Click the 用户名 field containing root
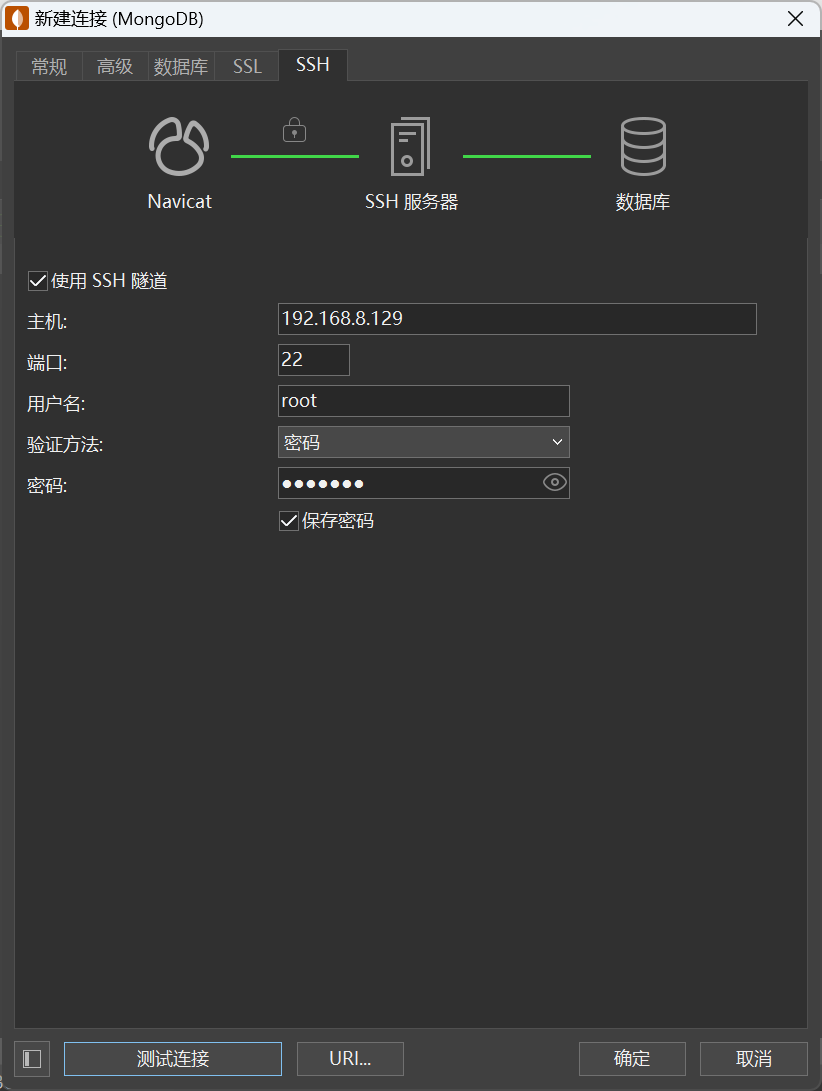Viewport: 822px width, 1091px height. pos(424,401)
